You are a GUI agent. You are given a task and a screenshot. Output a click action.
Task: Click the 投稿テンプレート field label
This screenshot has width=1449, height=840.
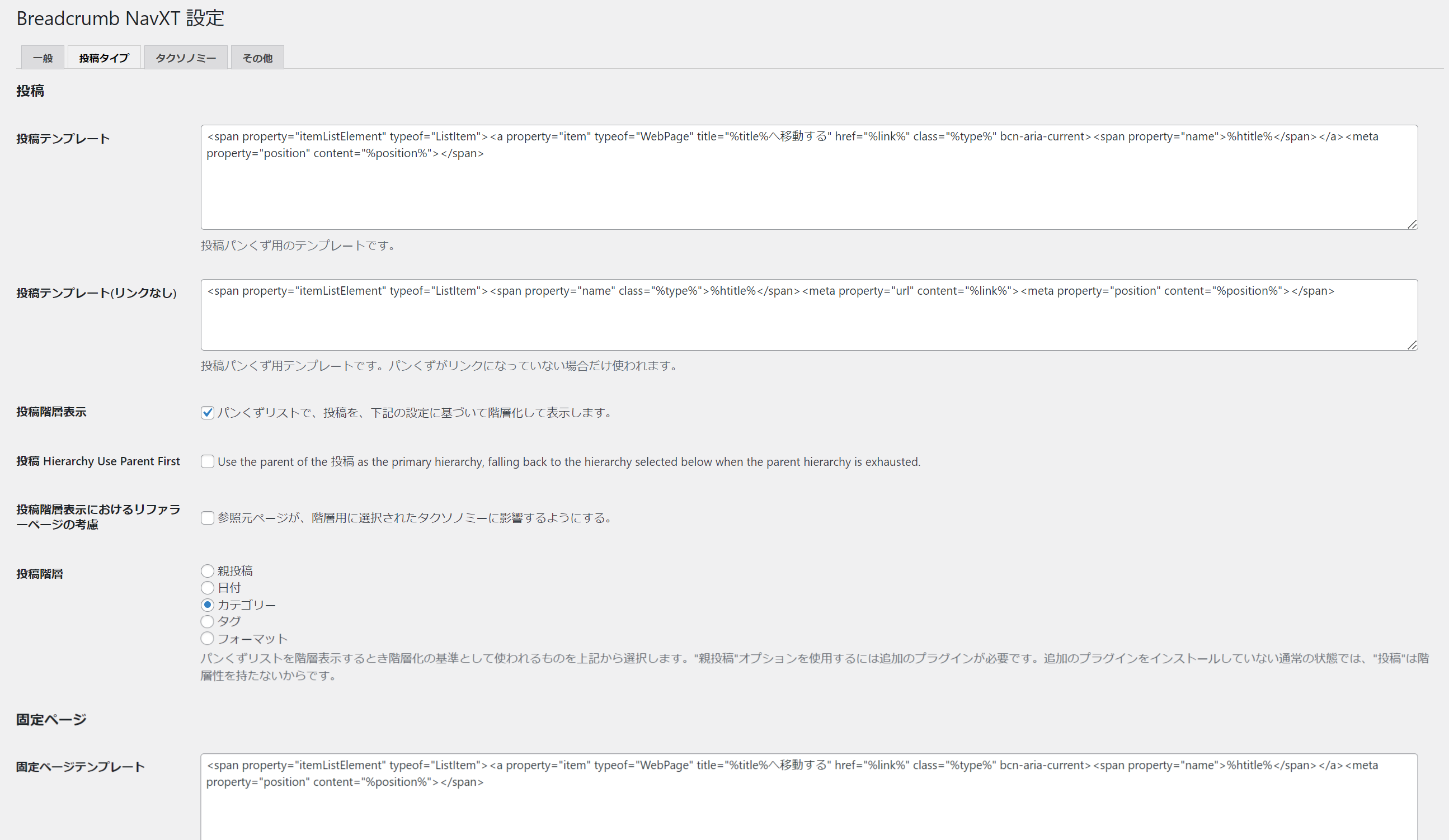click(63, 139)
